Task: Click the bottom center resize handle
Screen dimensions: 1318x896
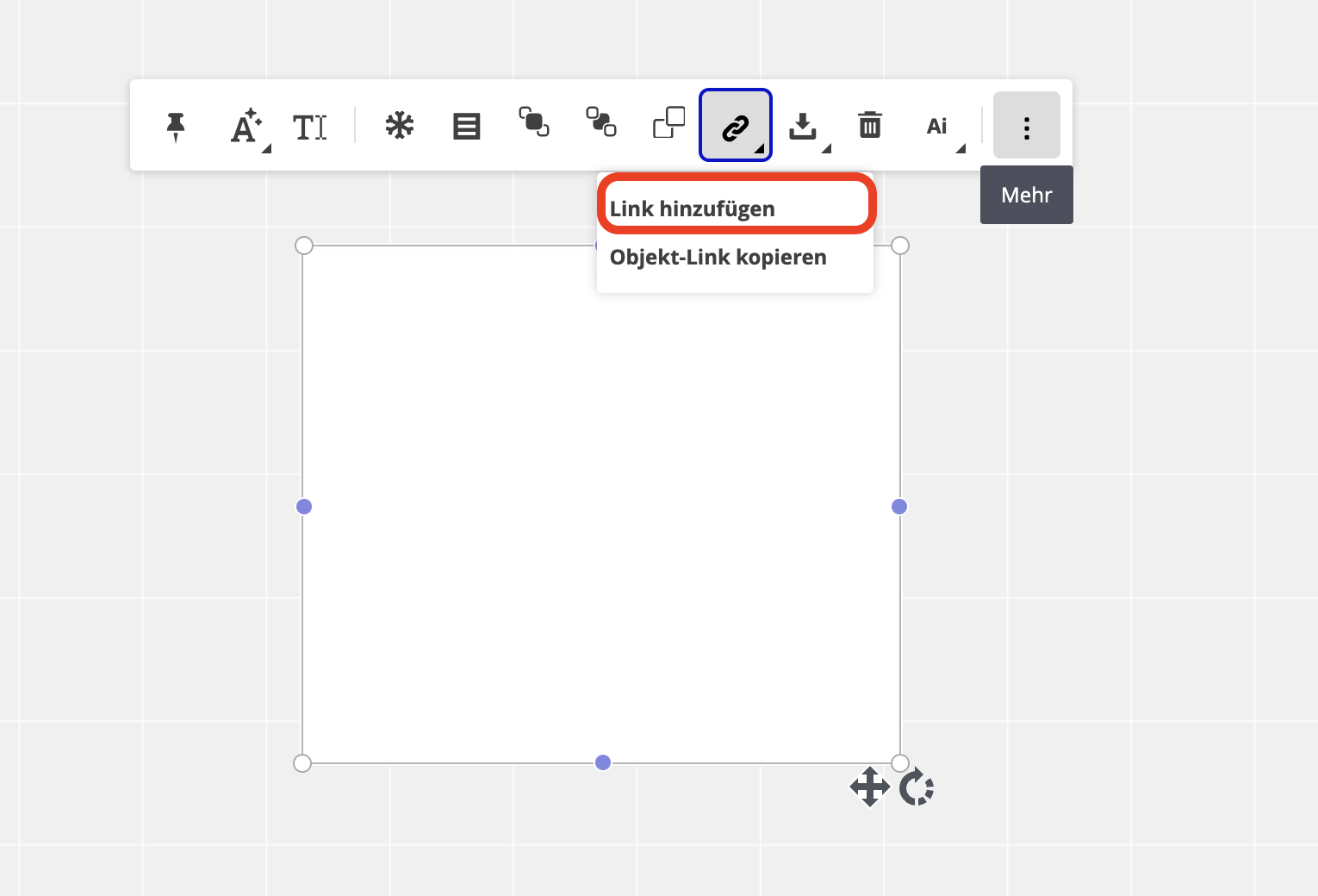Action: pos(602,762)
